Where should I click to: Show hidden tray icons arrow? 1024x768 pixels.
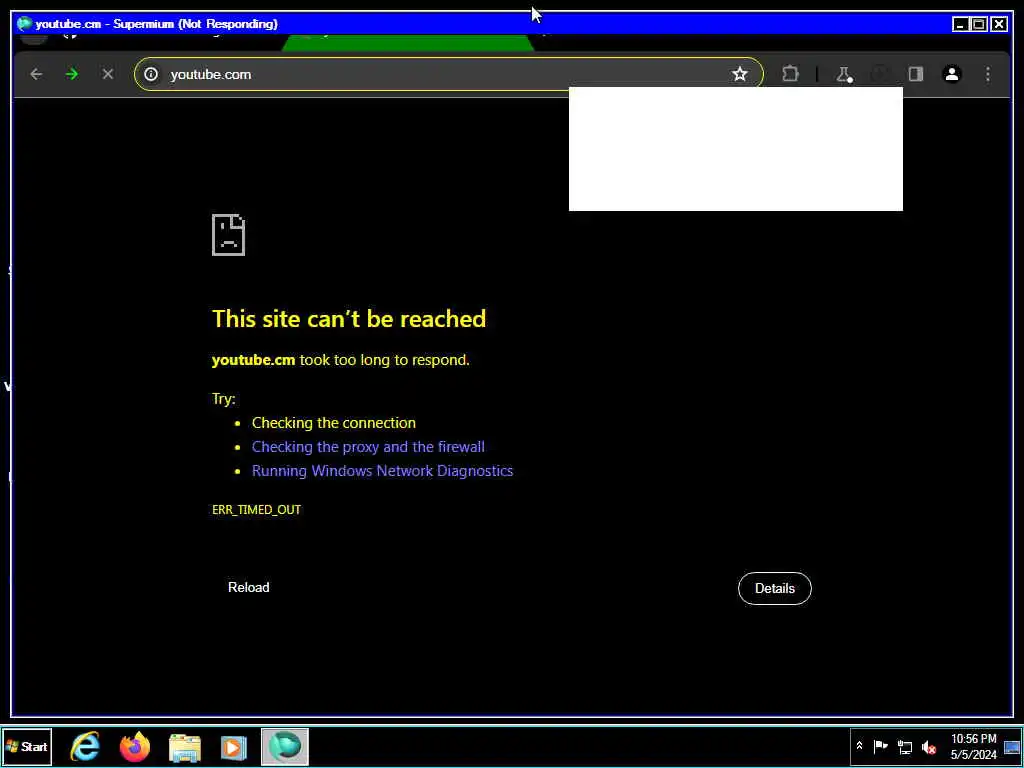(859, 746)
